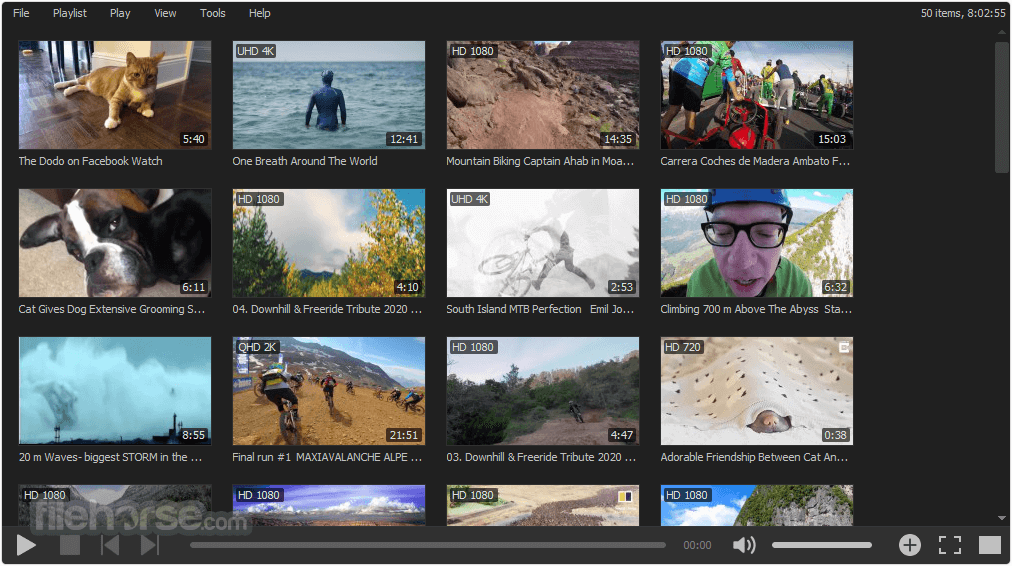Viewport: 1012px width, 566px height.
Task: Click the 00:00 elapsed time display
Action: [x=697, y=545]
